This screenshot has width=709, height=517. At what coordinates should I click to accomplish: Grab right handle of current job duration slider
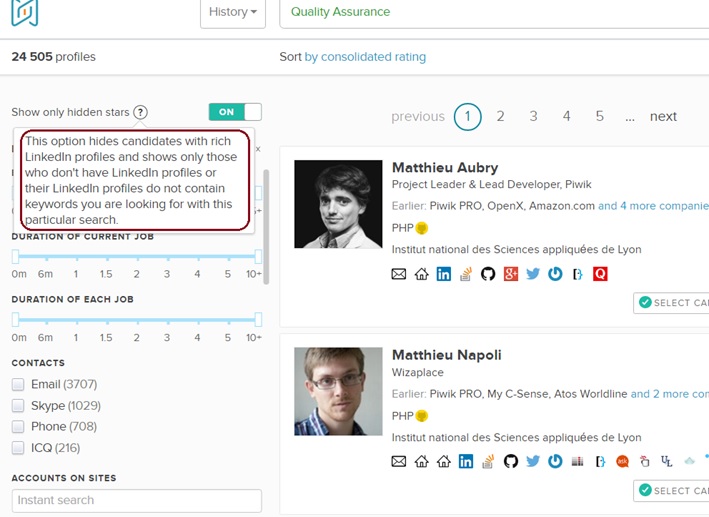258,256
